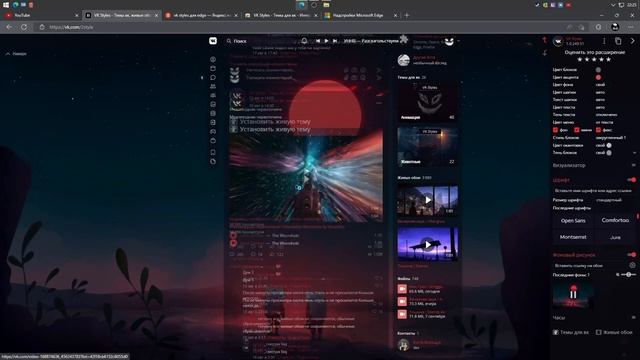Click the puzzle-piece icon in VK header
Image resolution: width=640 pixels, height=360 pixels.
pos(404,39)
